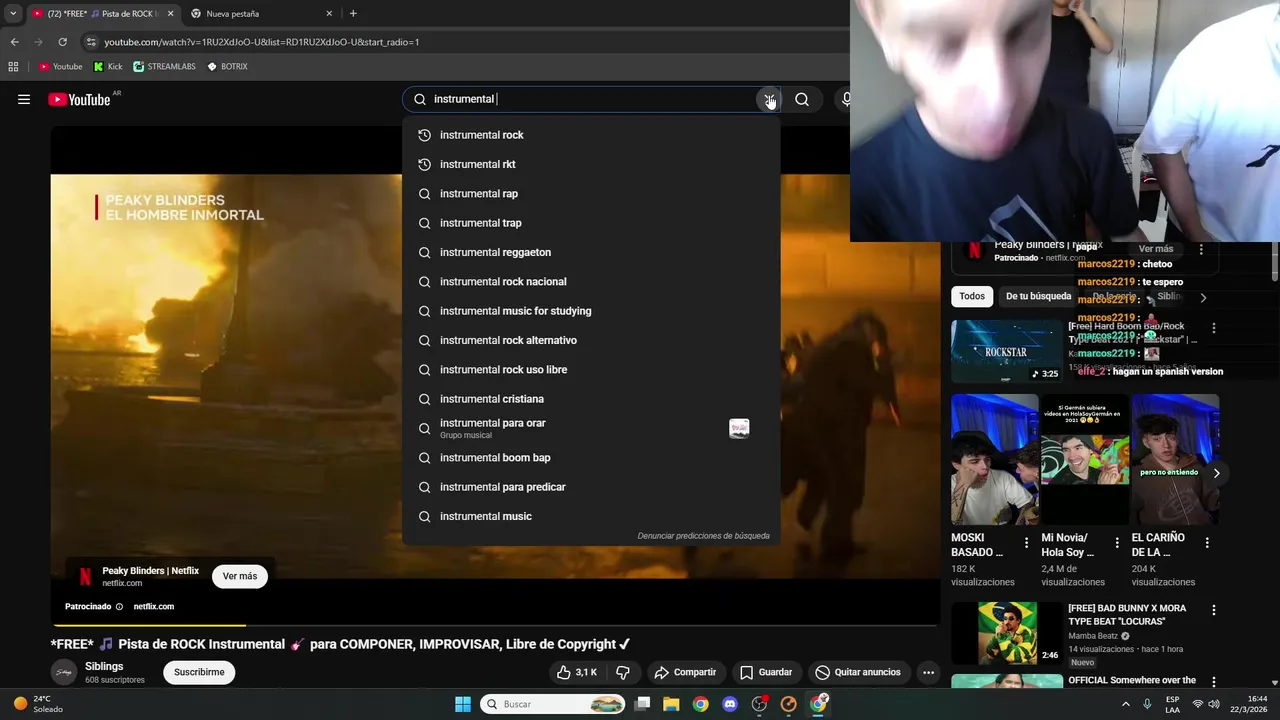Like the video with thumbs up 3,1 K
The height and width of the screenshot is (720, 1280).
point(577,672)
